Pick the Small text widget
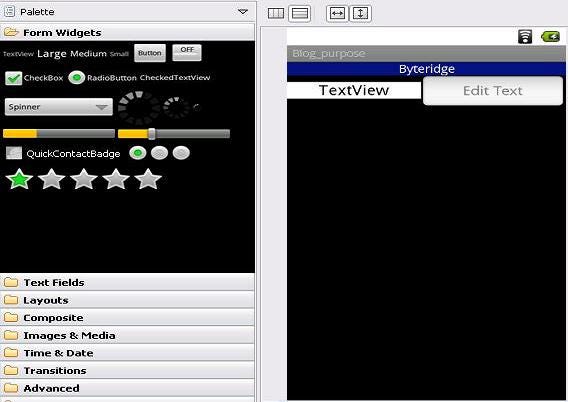Viewport: 568px width, 402px height. pyautogui.click(x=119, y=54)
